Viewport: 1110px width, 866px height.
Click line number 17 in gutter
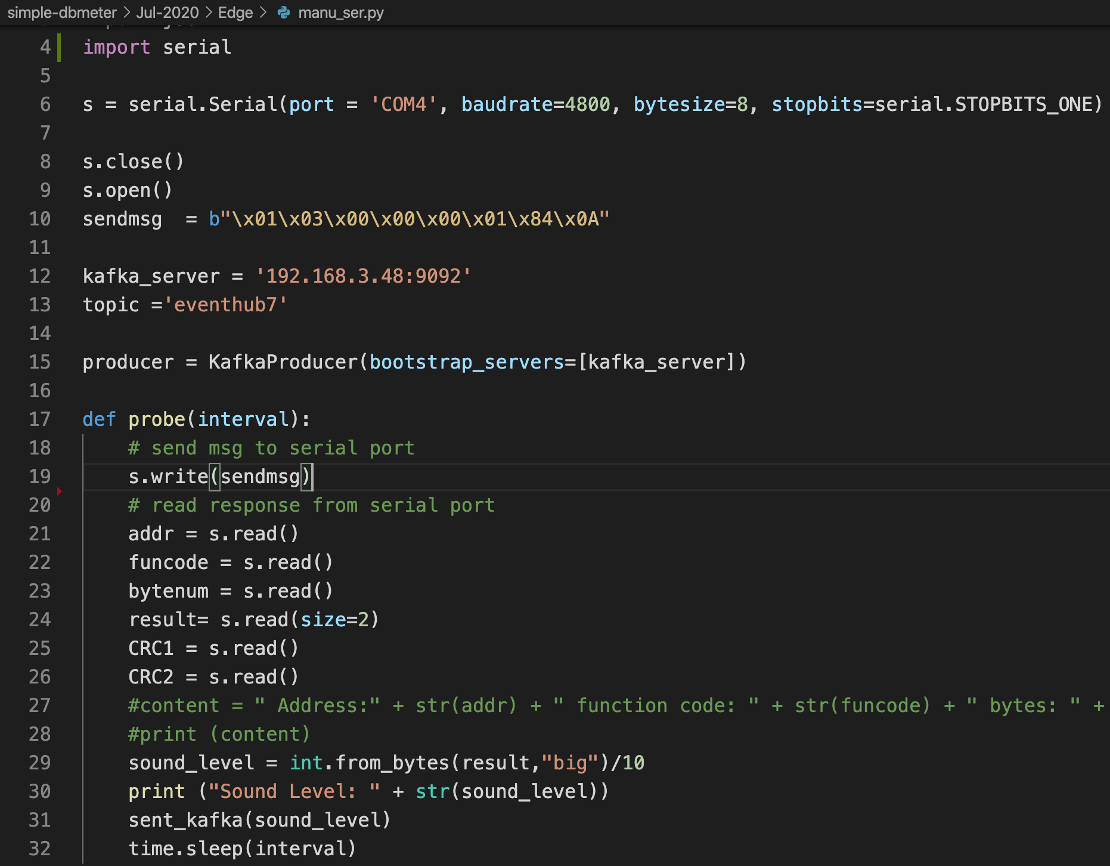(x=40, y=419)
